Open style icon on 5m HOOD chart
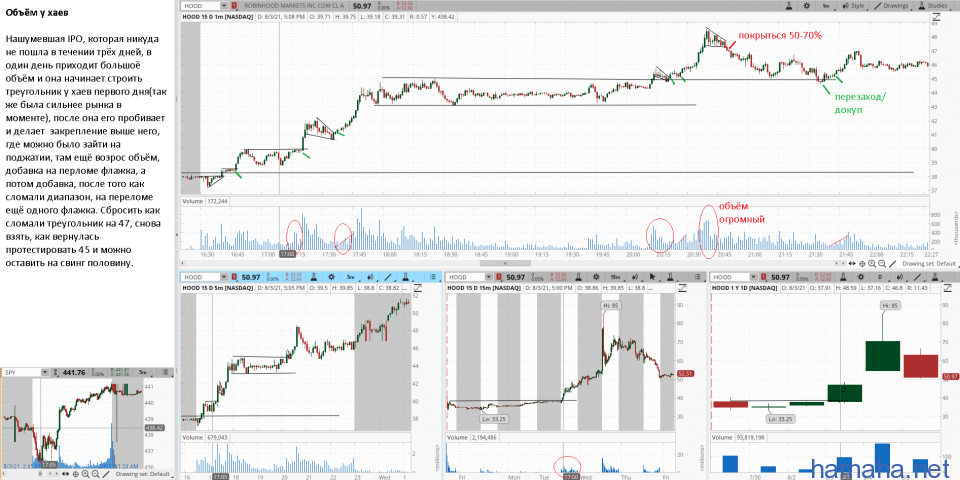 point(370,277)
